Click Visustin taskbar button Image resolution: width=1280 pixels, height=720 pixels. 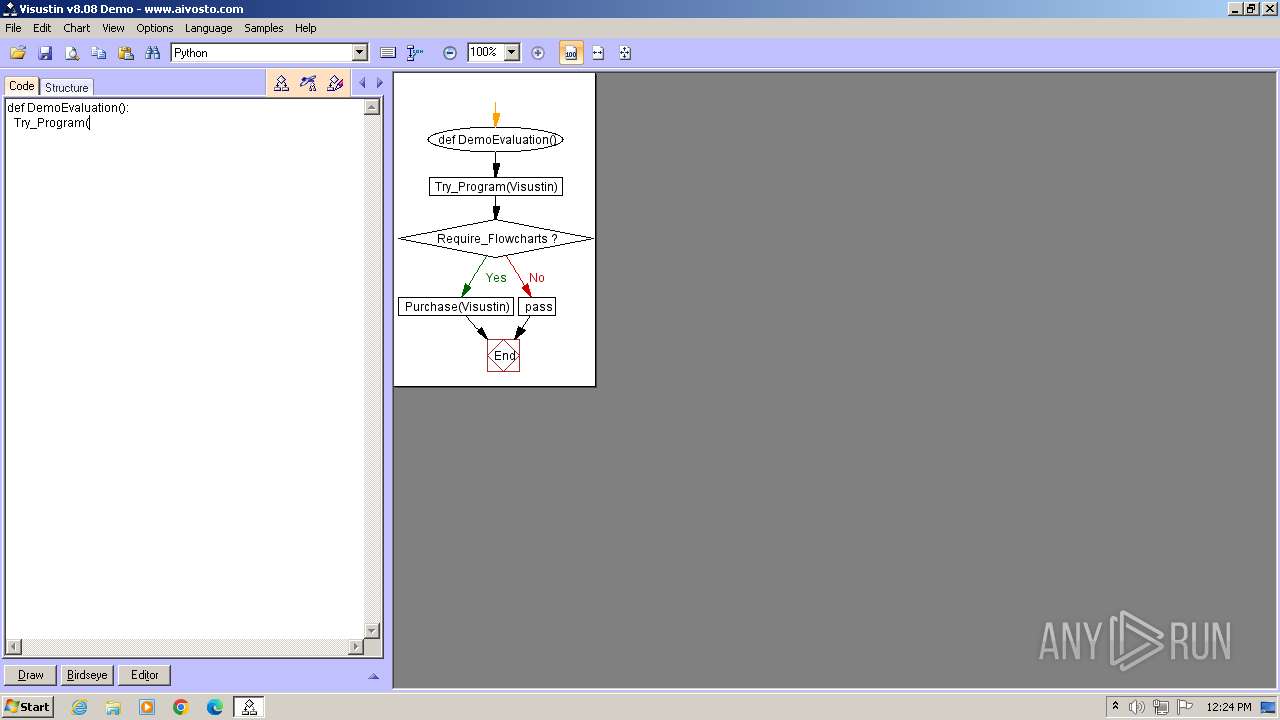click(x=249, y=707)
